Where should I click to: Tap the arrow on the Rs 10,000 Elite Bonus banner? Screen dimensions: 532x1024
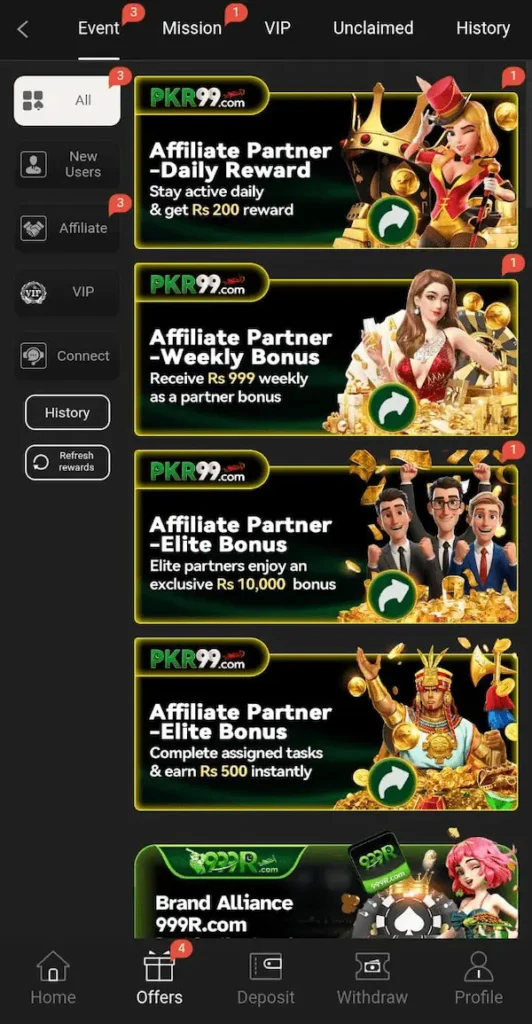[392, 594]
